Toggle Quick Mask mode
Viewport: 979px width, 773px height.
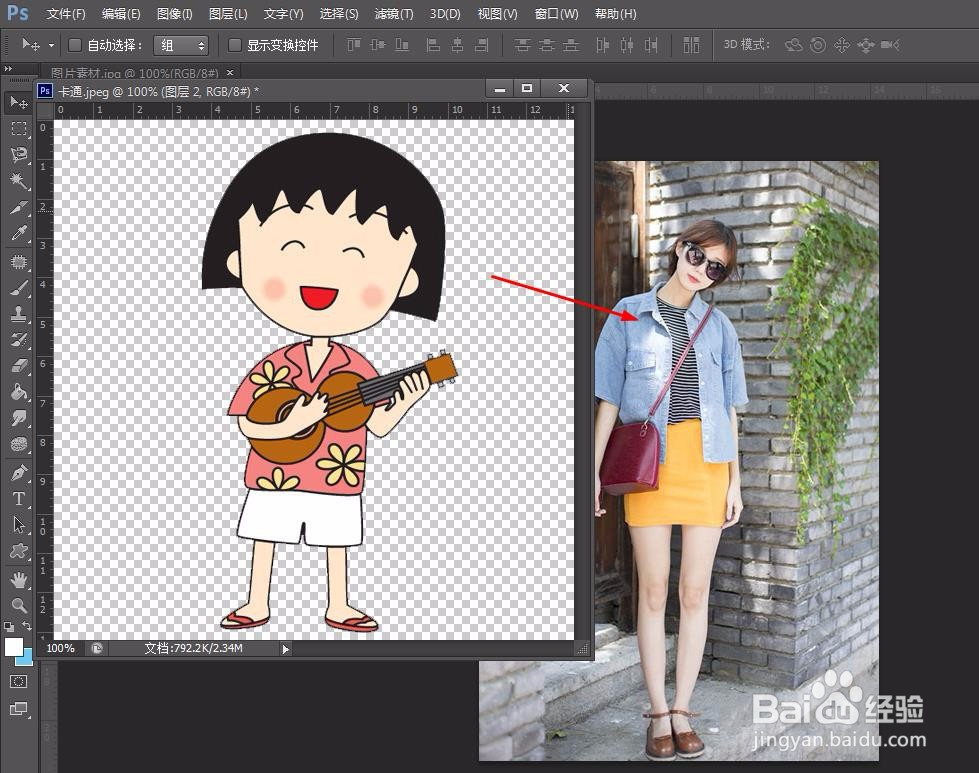tap(19, 681)
